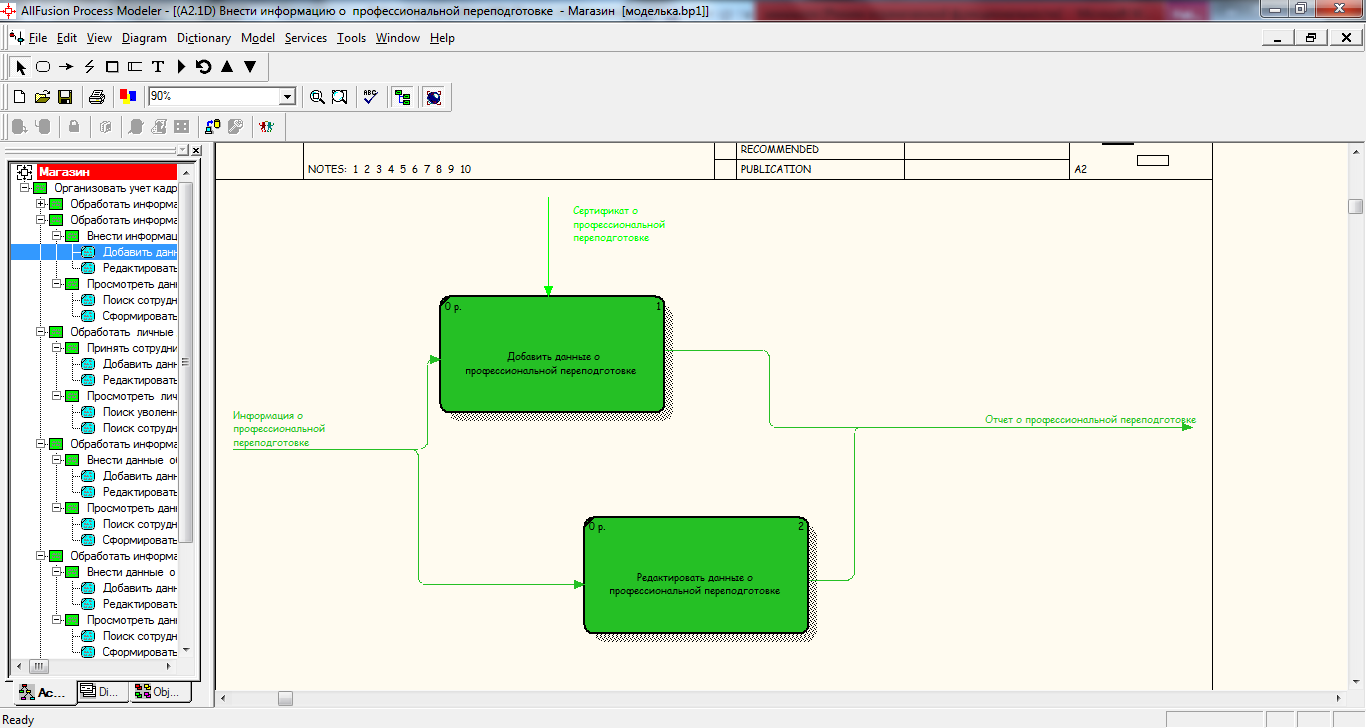Image resolution: width=1366 pixels, height=728 pixels.
Task: Collapse the Просмотреть лич node
Action: coord(57,396)
